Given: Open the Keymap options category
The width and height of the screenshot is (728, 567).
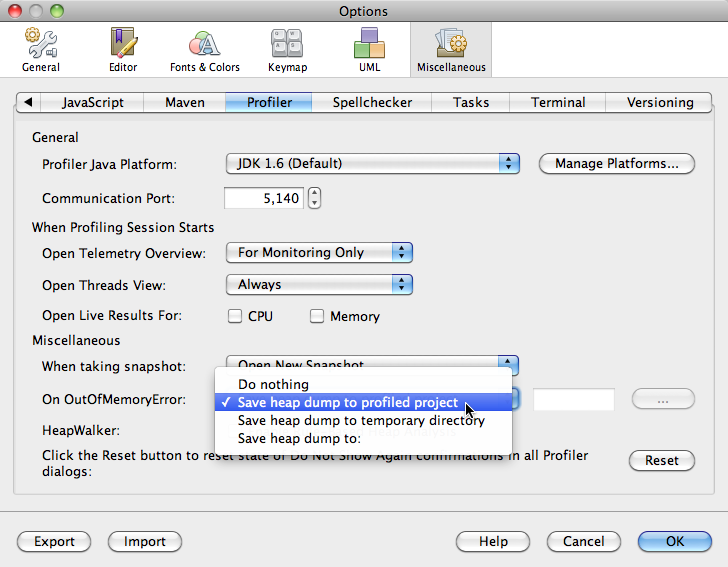Looking at the screenshot, I should click(x=287, y=49).
